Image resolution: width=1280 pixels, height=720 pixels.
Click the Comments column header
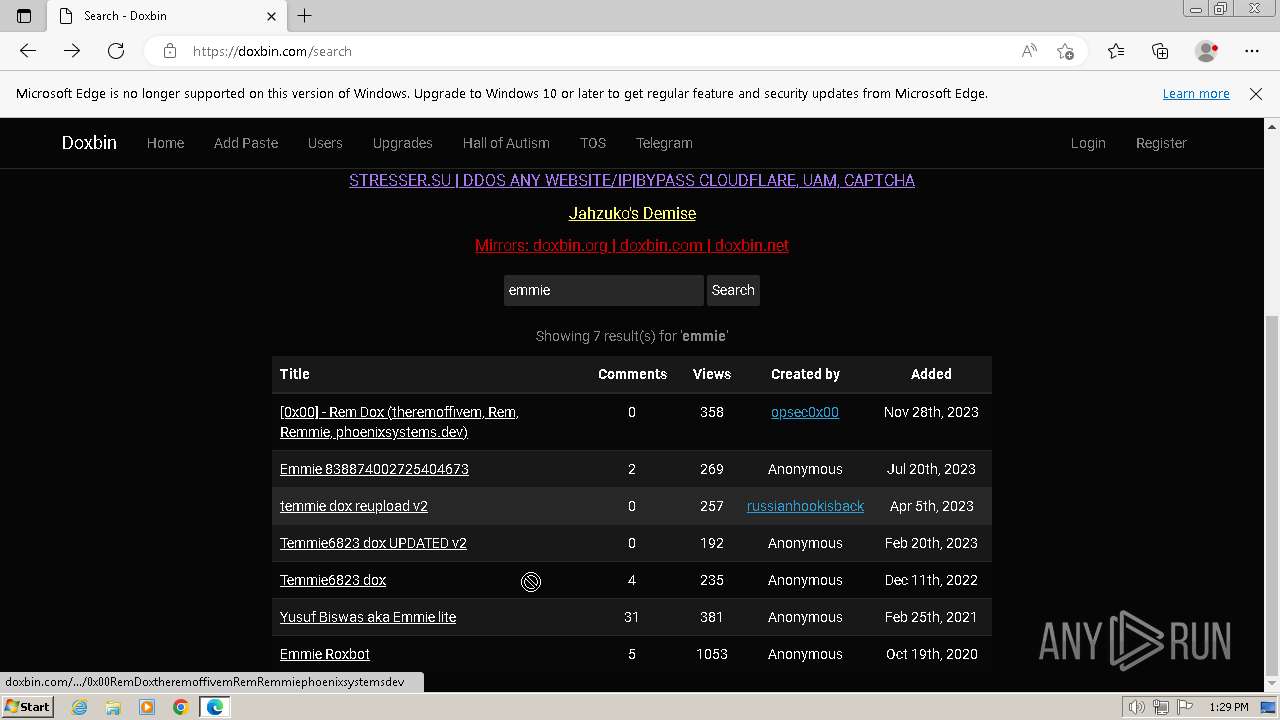click(x=632, y=374)
